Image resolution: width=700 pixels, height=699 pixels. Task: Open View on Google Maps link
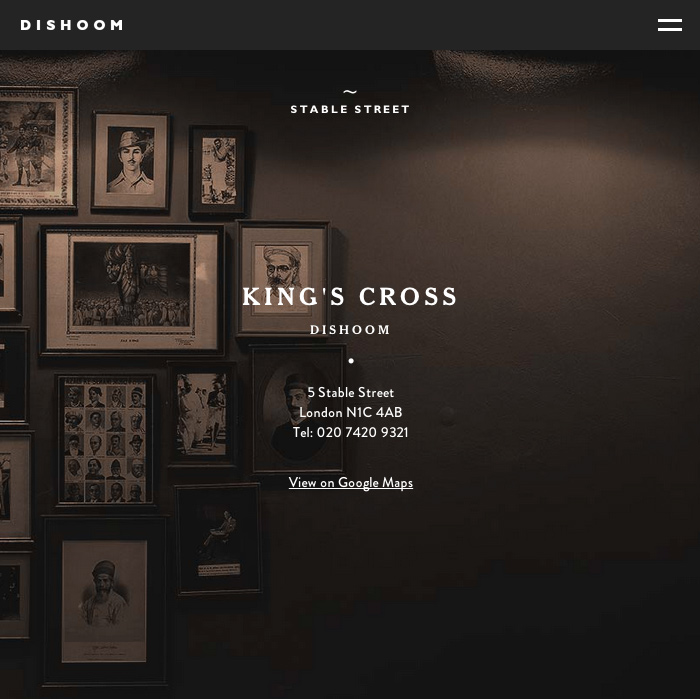[x=350, y=483]
